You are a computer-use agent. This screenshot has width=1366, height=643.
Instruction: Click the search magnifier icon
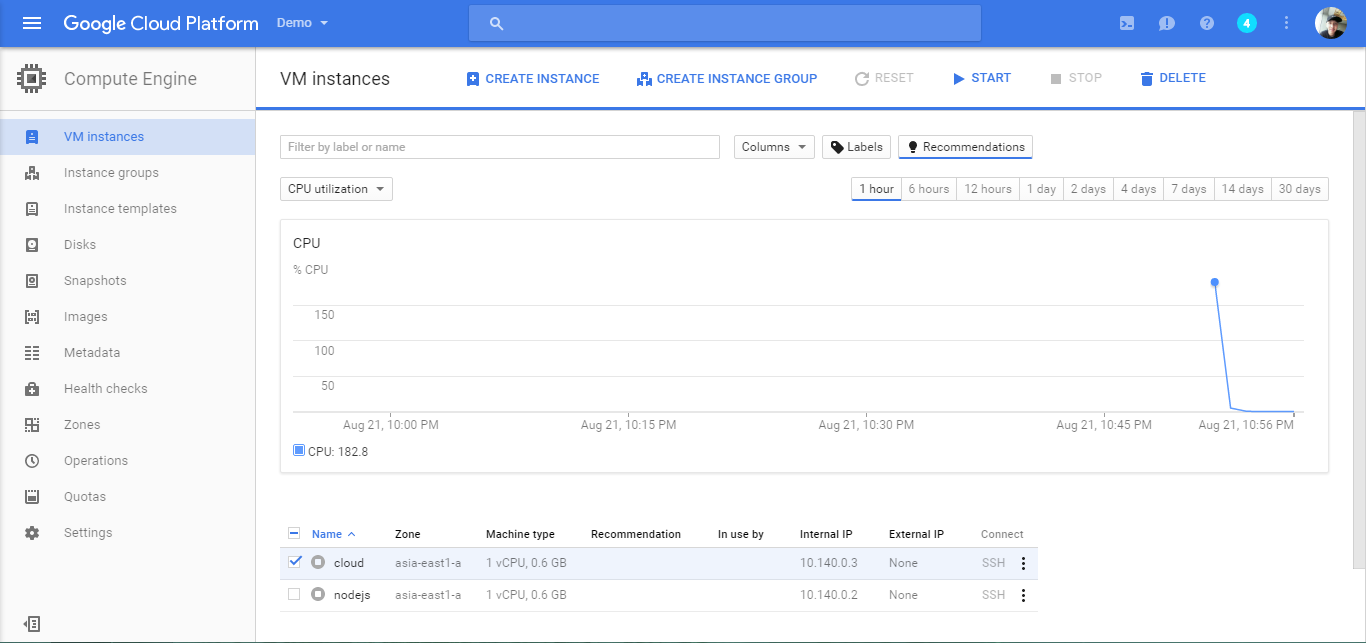tap(497, 23)
